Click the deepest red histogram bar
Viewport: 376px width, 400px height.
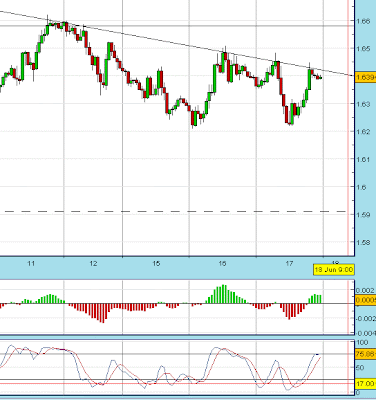pos(103,313)
